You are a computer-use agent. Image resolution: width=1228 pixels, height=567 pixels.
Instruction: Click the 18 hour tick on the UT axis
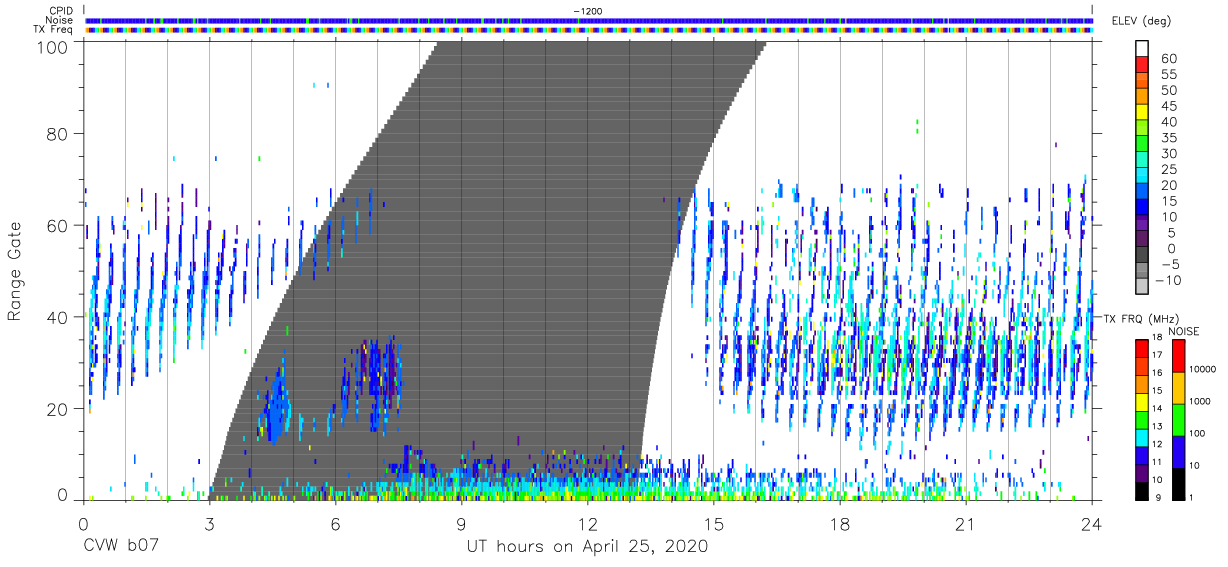840,525
